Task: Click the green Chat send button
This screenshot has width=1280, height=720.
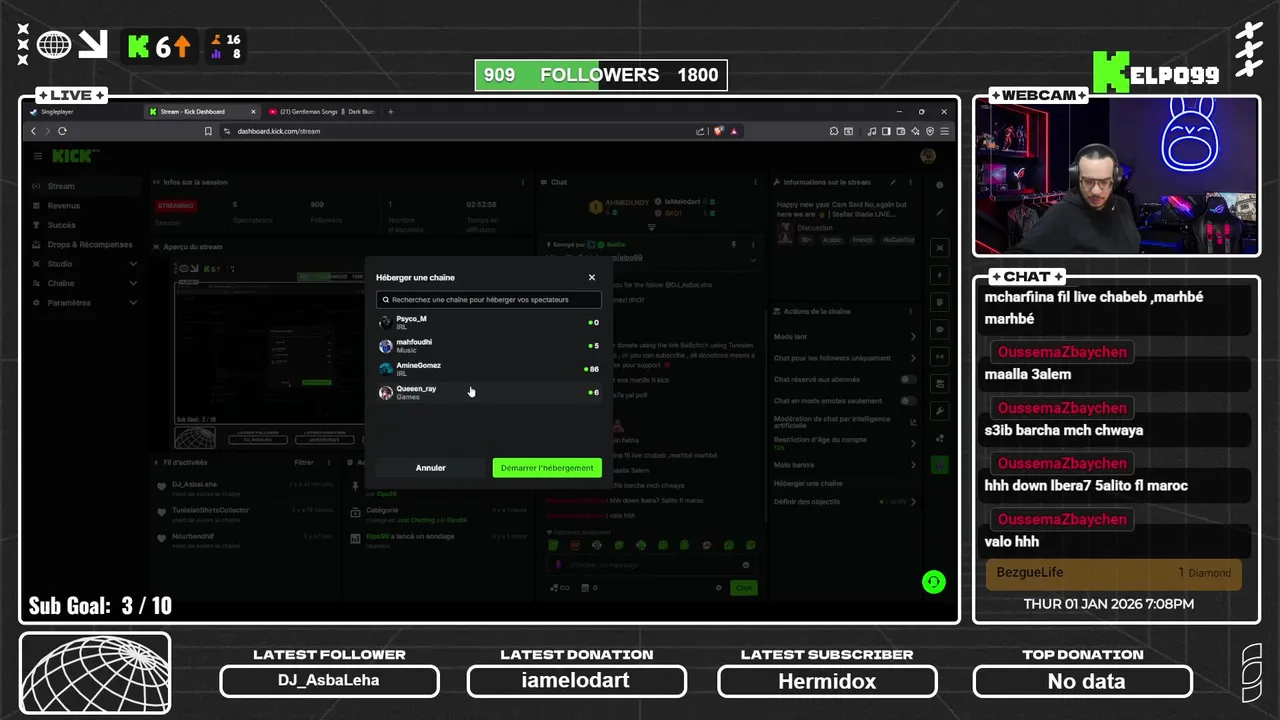Action: [x=744, y=588]
